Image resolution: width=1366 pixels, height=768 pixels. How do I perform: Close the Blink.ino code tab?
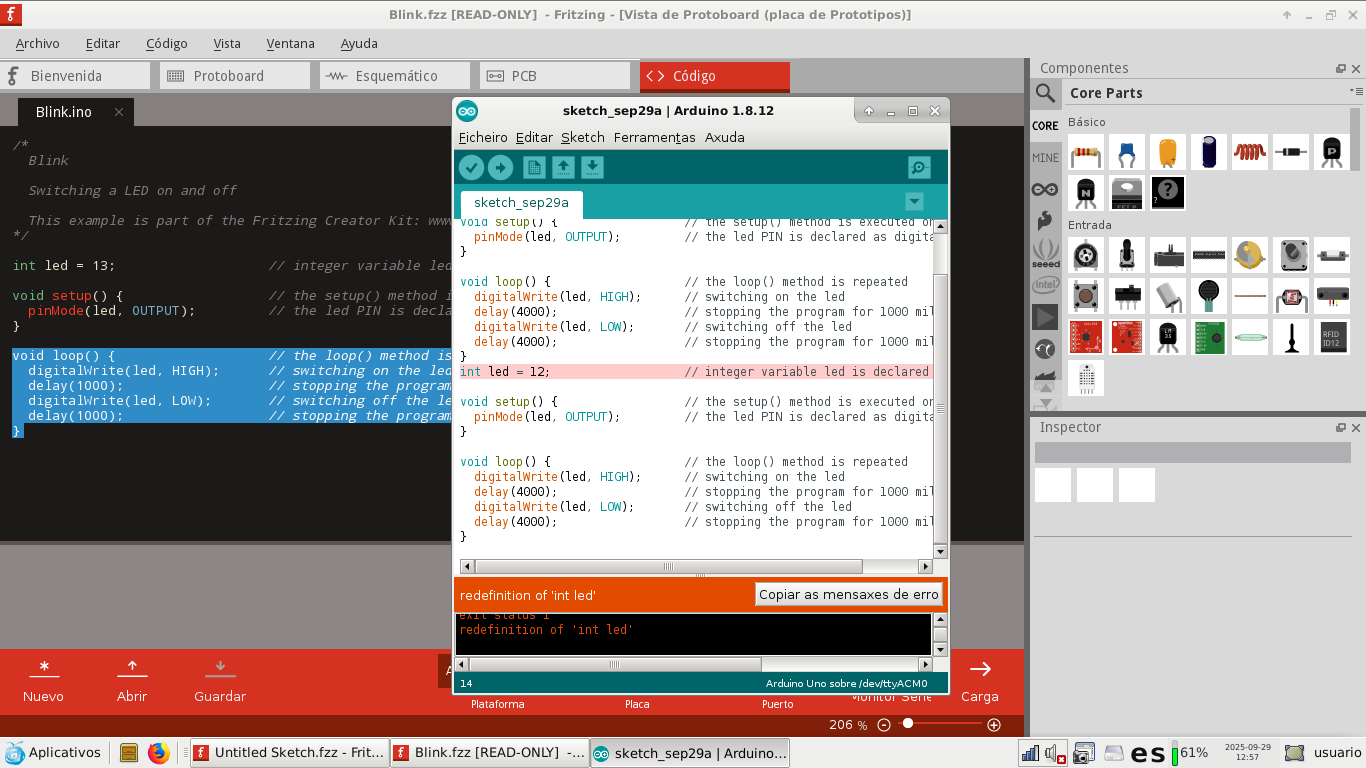click(118, 112)
